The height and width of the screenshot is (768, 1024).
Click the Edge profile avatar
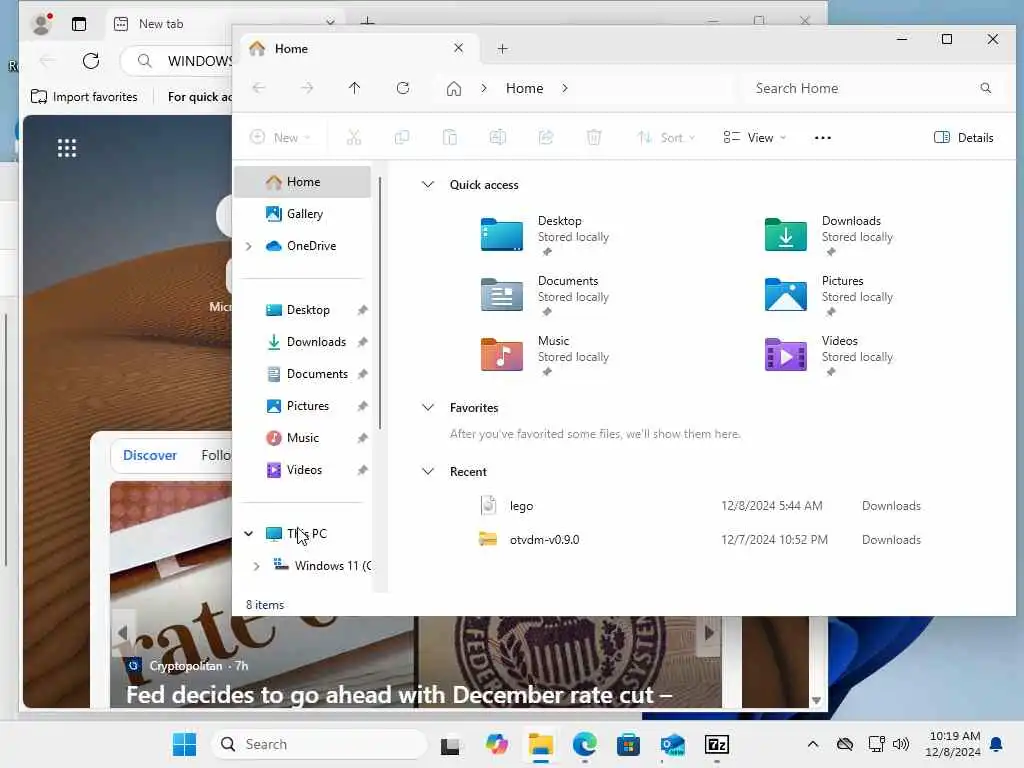pos(42,24)
